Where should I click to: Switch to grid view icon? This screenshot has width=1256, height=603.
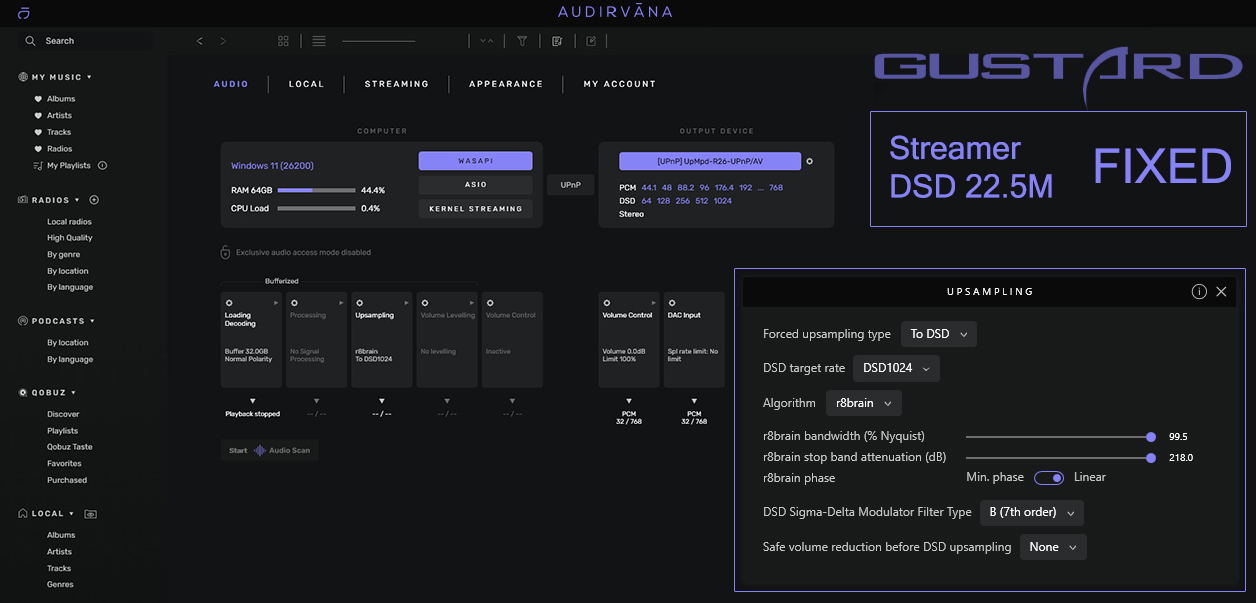(284, 41)
